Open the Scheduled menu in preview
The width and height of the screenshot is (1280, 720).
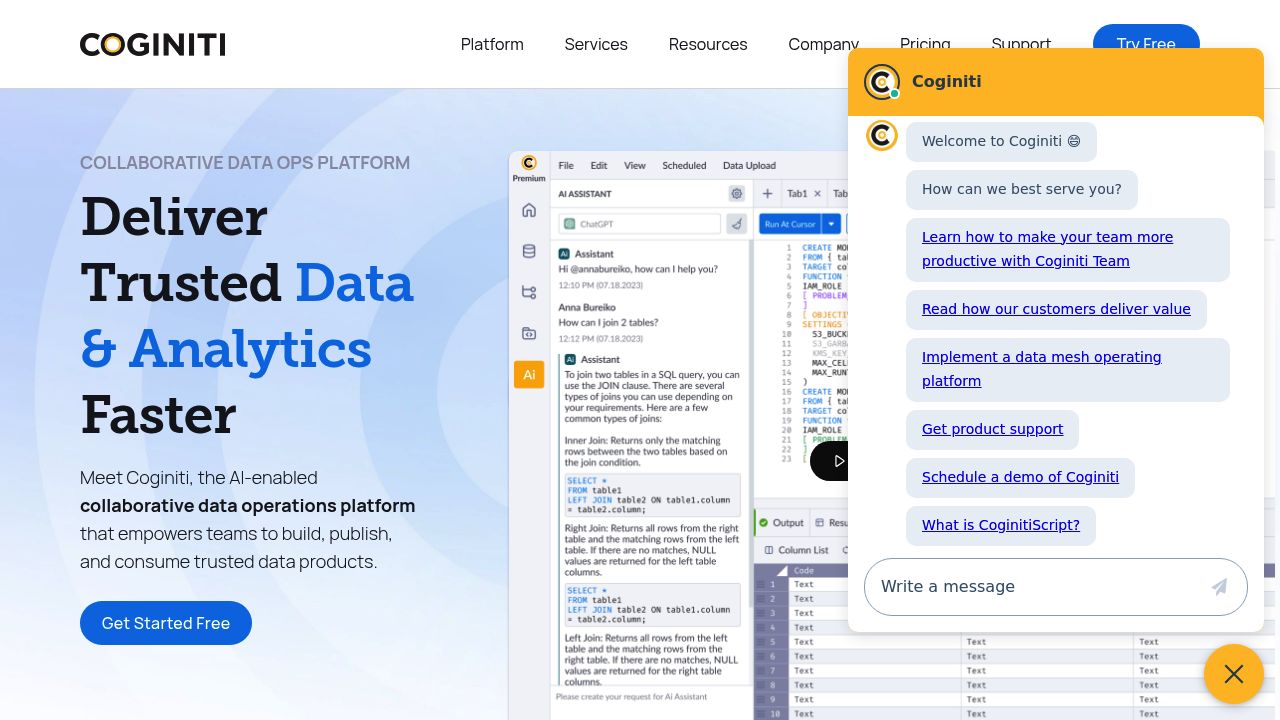(684, 166)
